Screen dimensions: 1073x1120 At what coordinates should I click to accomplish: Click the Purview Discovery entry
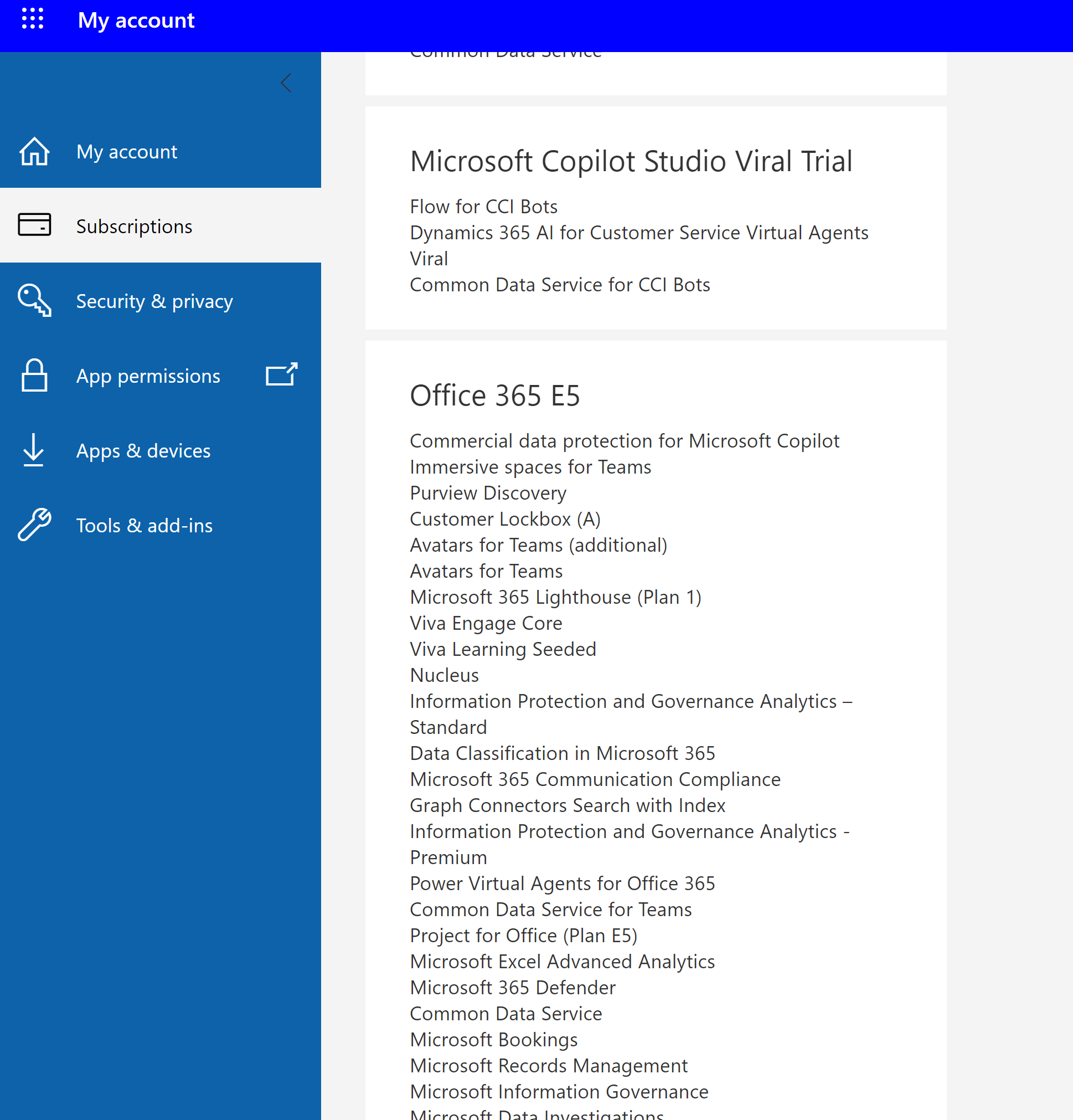coord(488,492)
